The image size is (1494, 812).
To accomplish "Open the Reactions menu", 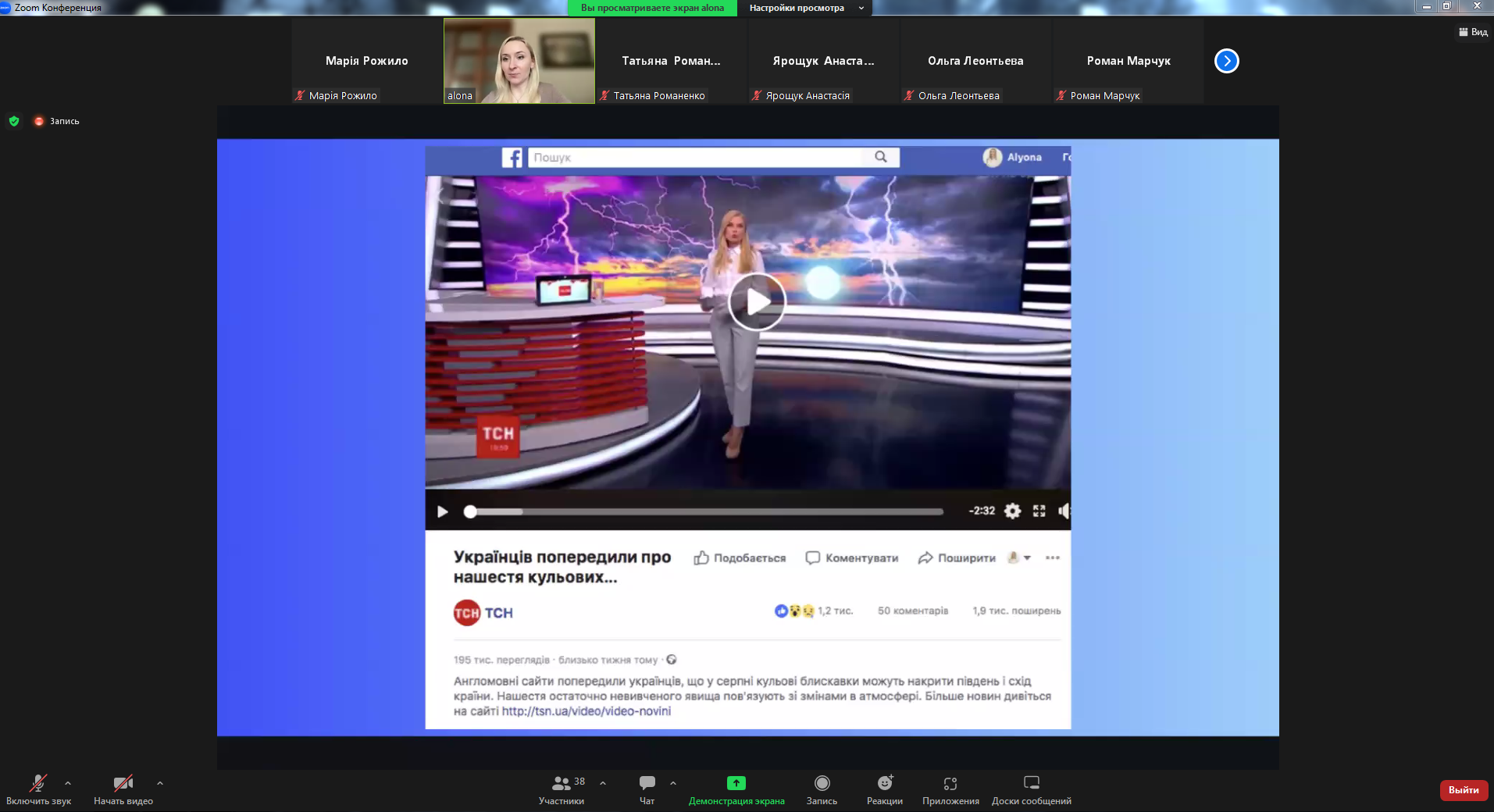I will 884,783.
